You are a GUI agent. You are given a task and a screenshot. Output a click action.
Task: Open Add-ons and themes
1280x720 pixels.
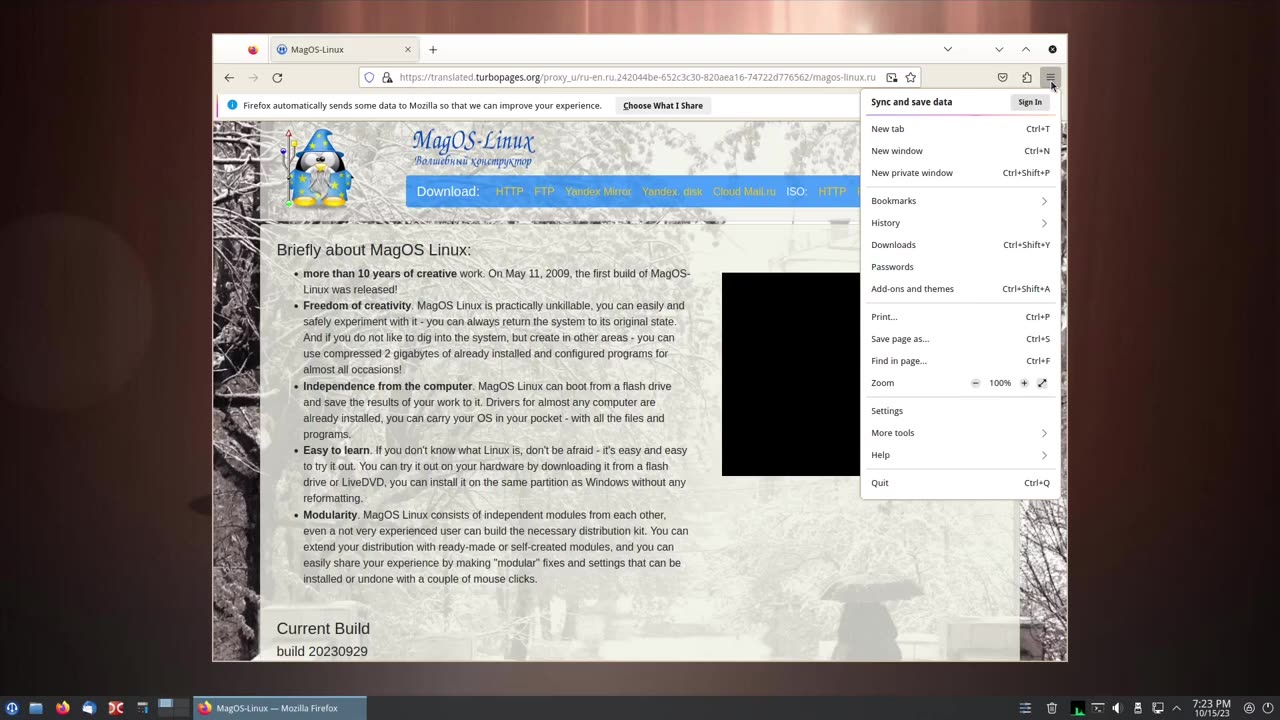pyautogui.click(x=959, y=289)
